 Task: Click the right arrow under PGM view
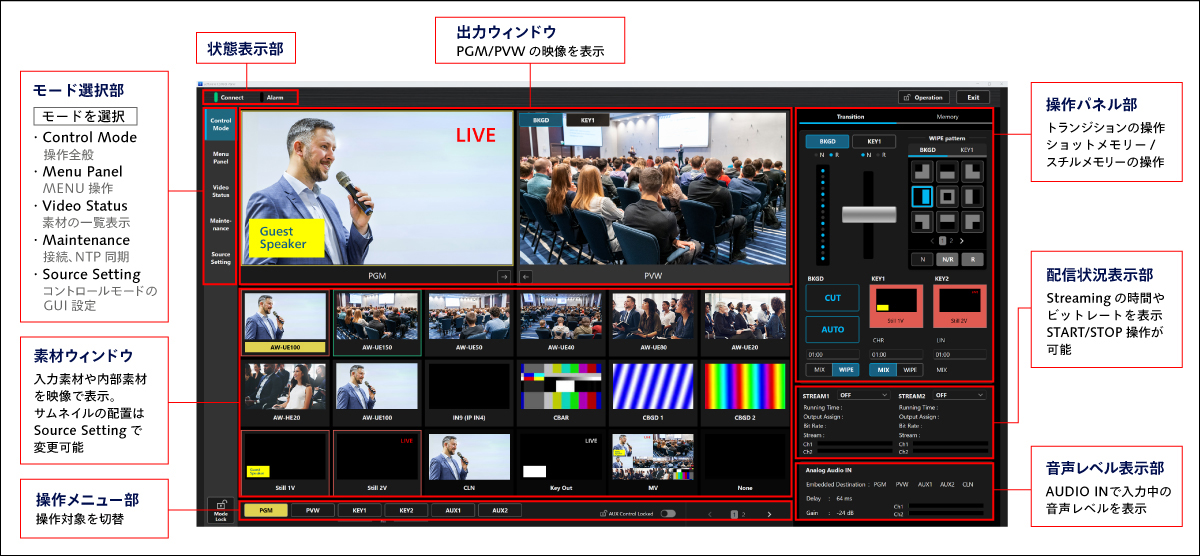[x=504, y=276]
